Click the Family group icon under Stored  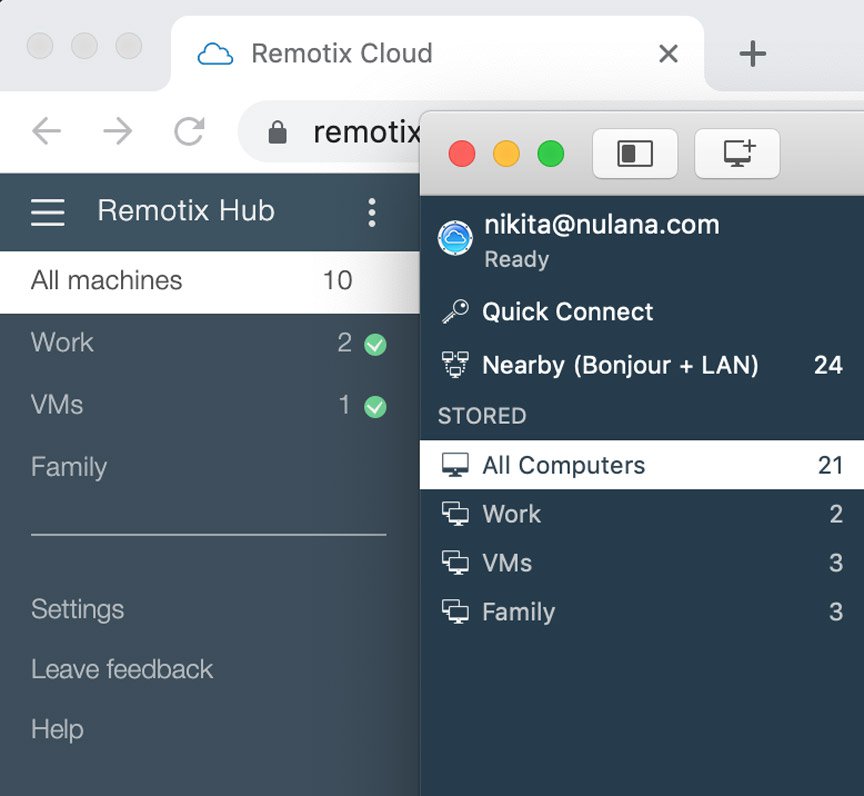coord(457,611)
